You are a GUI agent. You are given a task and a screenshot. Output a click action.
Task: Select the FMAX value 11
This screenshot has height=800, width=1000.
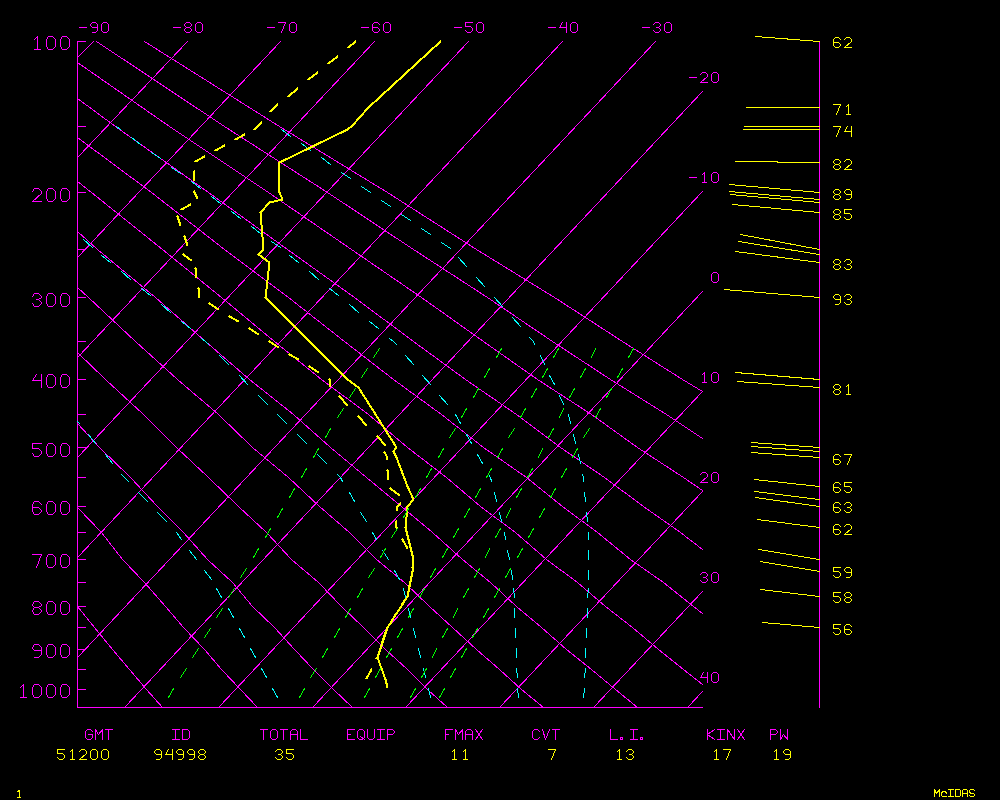click(x=459, y=755)
